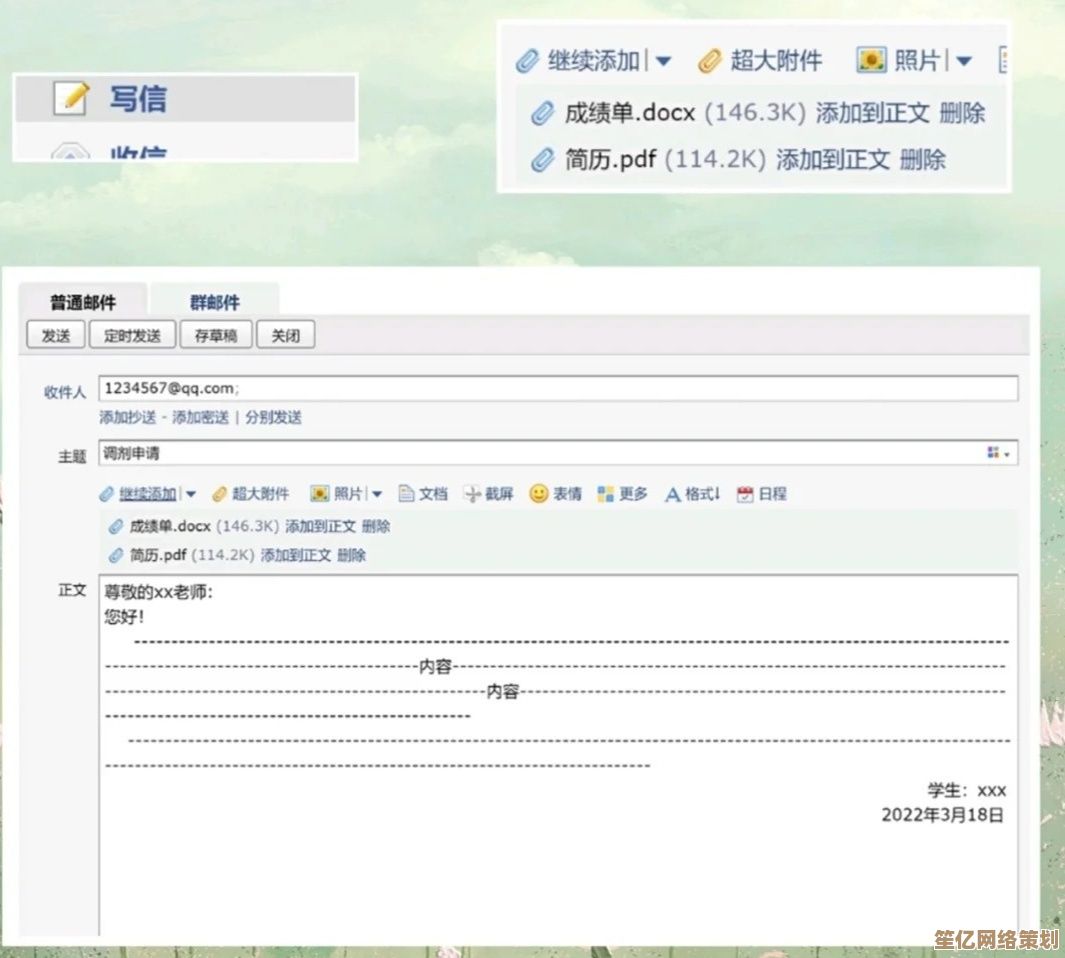
Task: Click the 关闭 button
Action: [285, 335]
